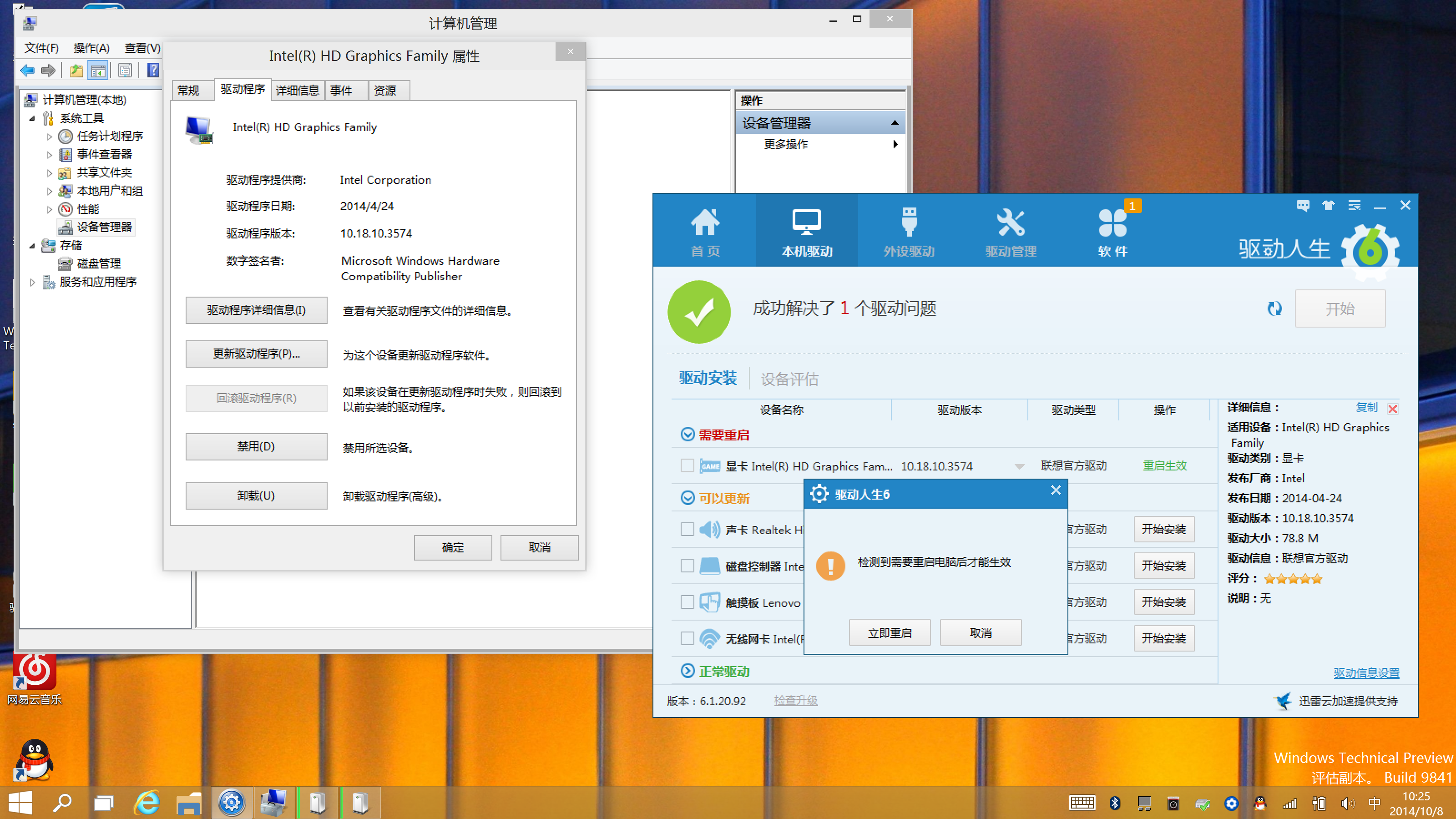Expand the 服务和应用程序 tree node
Screen dimensions: 1456x819
(32, 282)
